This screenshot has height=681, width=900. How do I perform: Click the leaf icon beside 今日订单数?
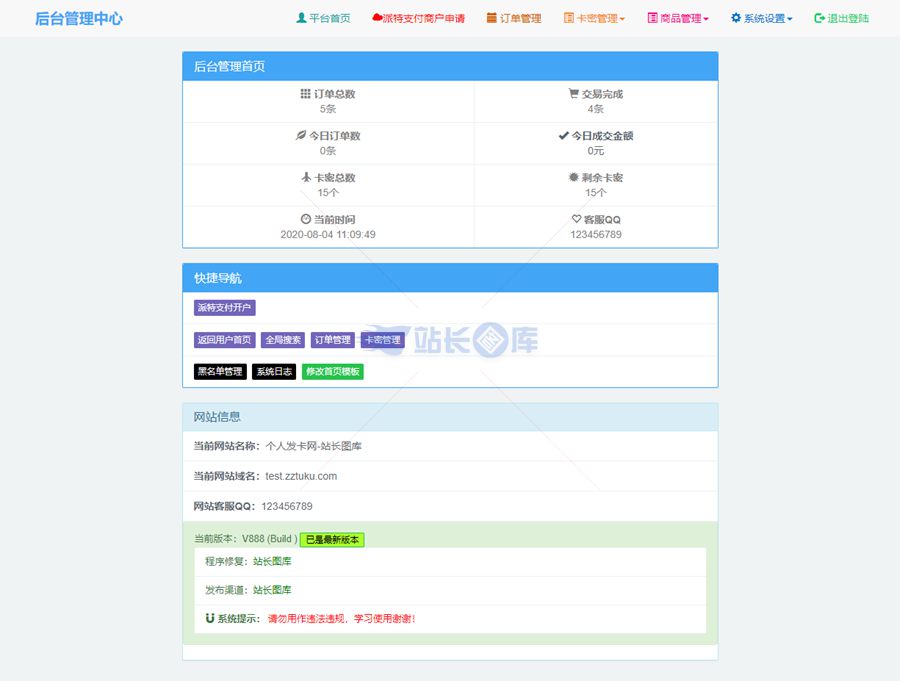[x=300, y=136]
